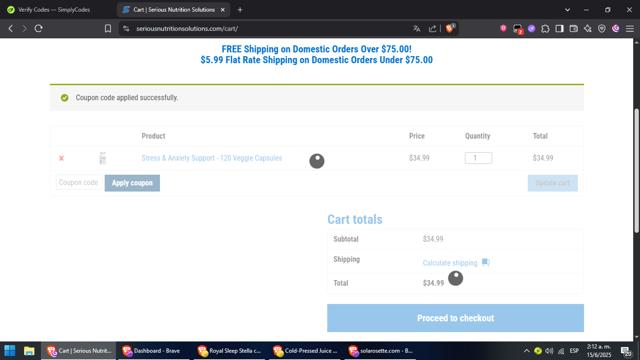640x360 pixels.
Task: Click the Cart totals heading
Action: coord(355,219)
